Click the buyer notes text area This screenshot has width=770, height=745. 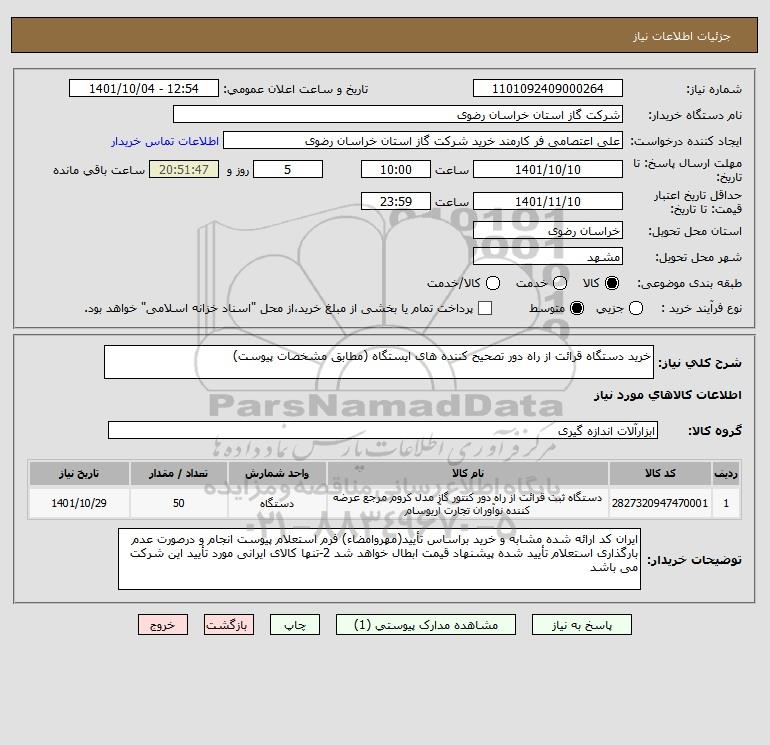(x=379, y=559)
